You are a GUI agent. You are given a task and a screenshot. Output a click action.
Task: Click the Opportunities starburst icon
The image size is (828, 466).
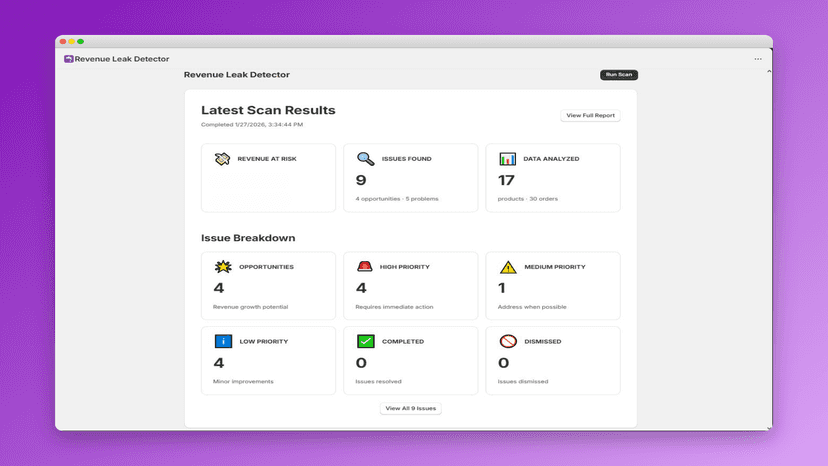[223, 267]
